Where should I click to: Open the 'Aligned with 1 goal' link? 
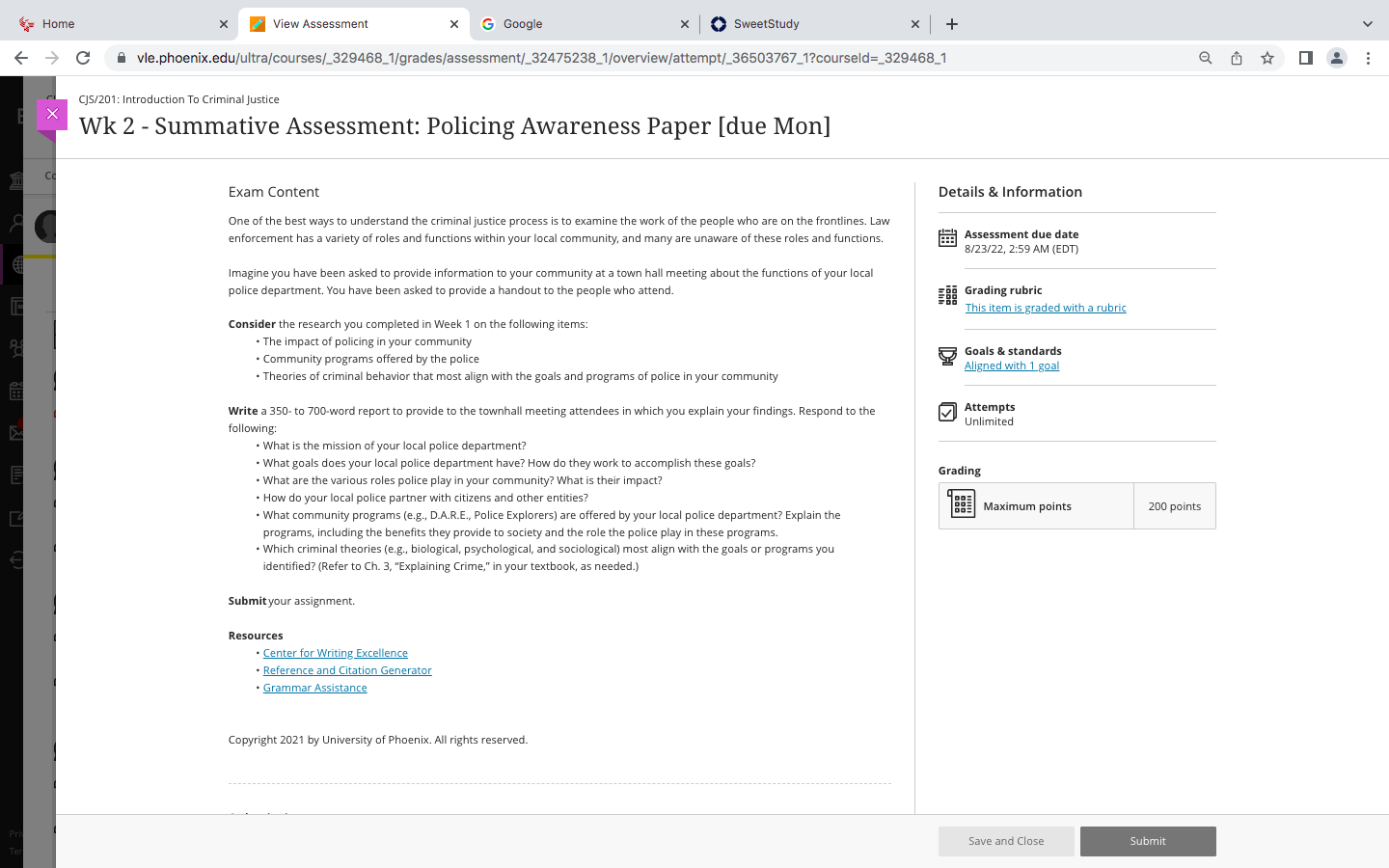(x=1012, y=366)
